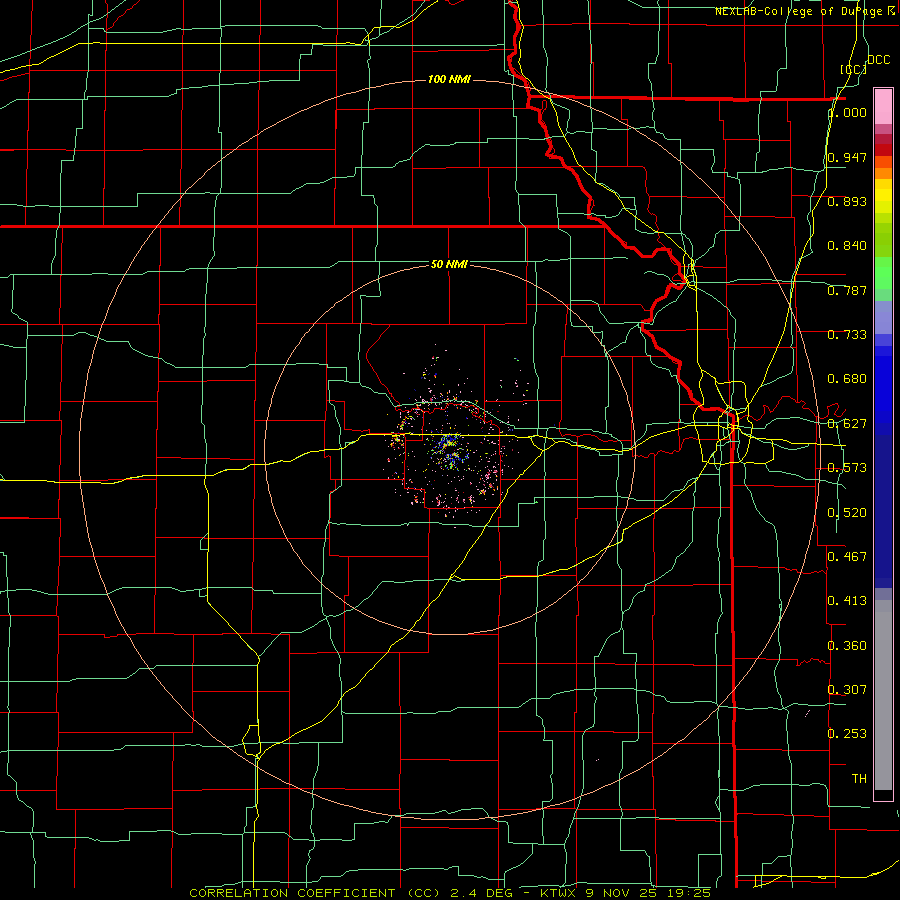Click the 0.573 legend value
Screen dimensions: 900x900
[x=847, y=468]
